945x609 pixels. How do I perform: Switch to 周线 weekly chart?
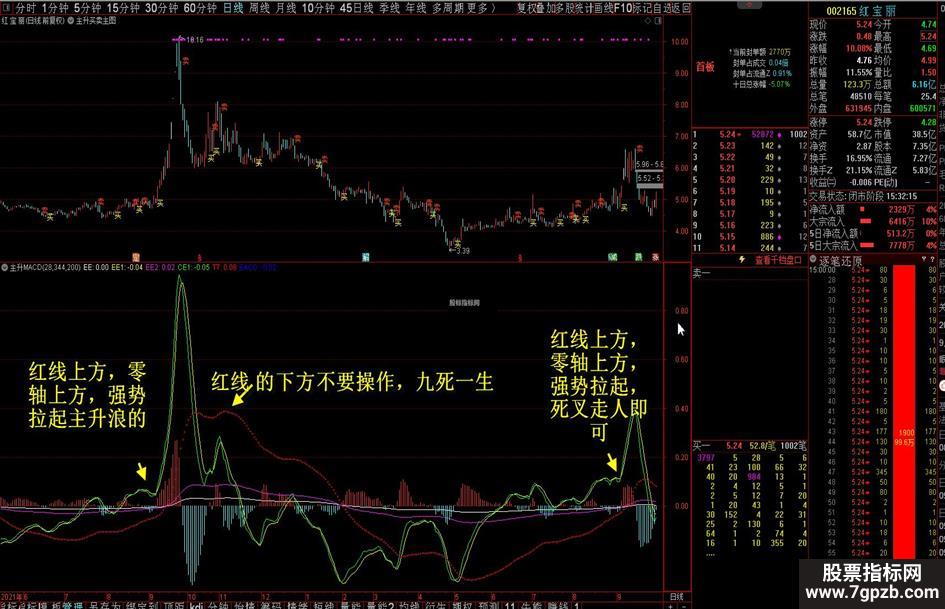coord(259,8)
